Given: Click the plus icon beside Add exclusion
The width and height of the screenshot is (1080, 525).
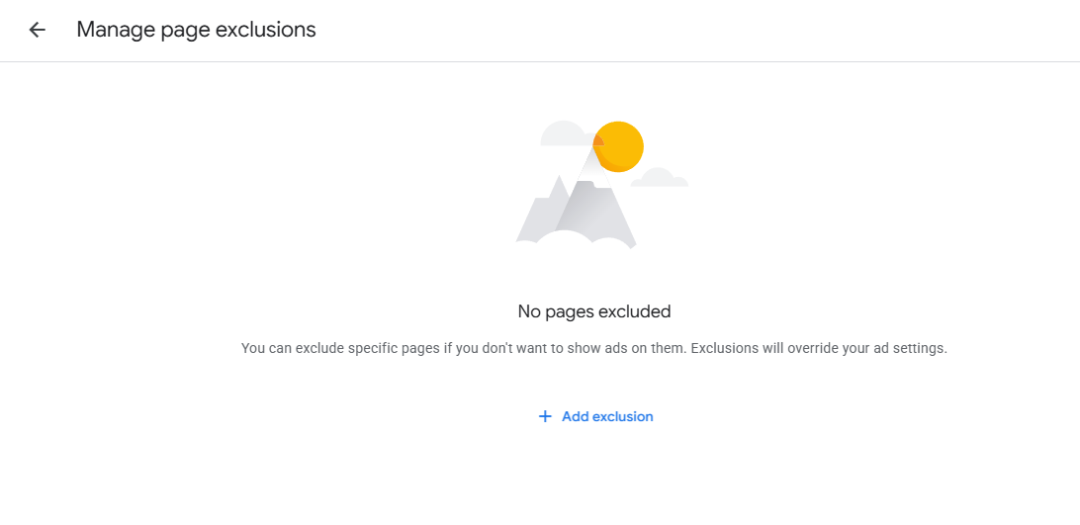Looking at the screenshot, I should click(545, 416).
